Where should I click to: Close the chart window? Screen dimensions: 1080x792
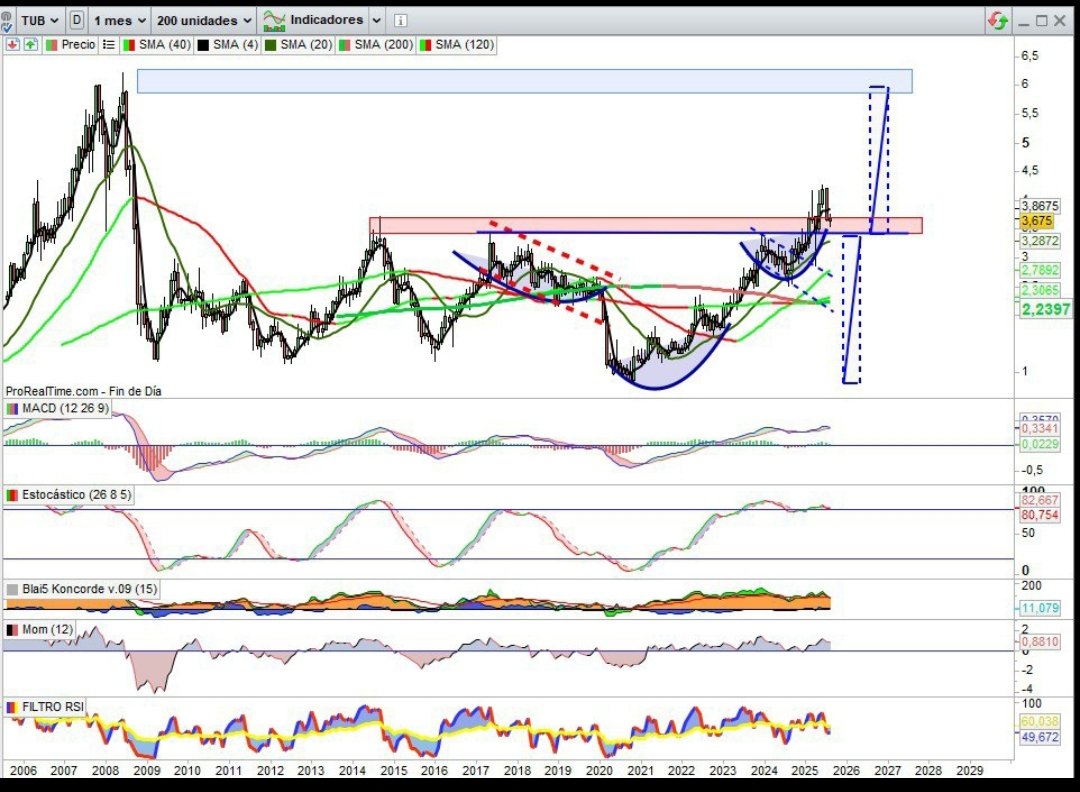(x=1060, y=21)
